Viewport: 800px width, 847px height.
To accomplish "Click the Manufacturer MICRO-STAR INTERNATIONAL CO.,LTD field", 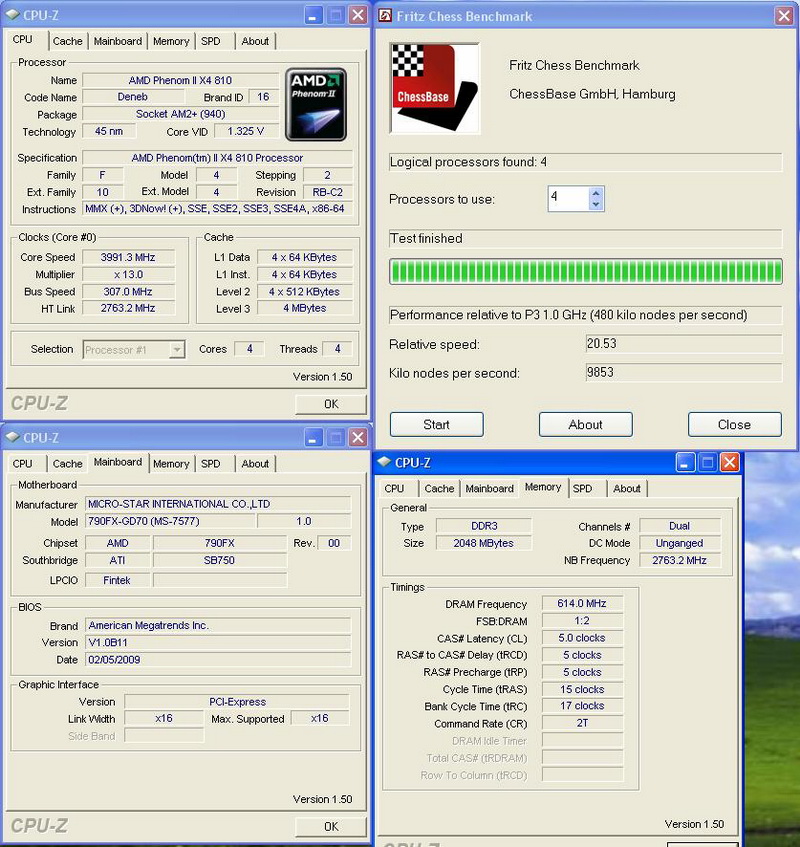I will [218, 504].
